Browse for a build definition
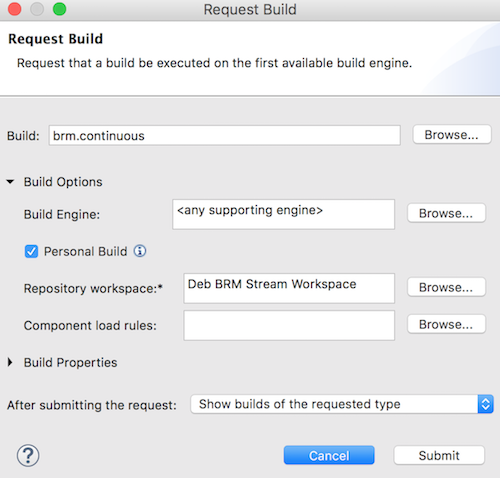This screenshot has width=500, height=478. click(452, 135)
